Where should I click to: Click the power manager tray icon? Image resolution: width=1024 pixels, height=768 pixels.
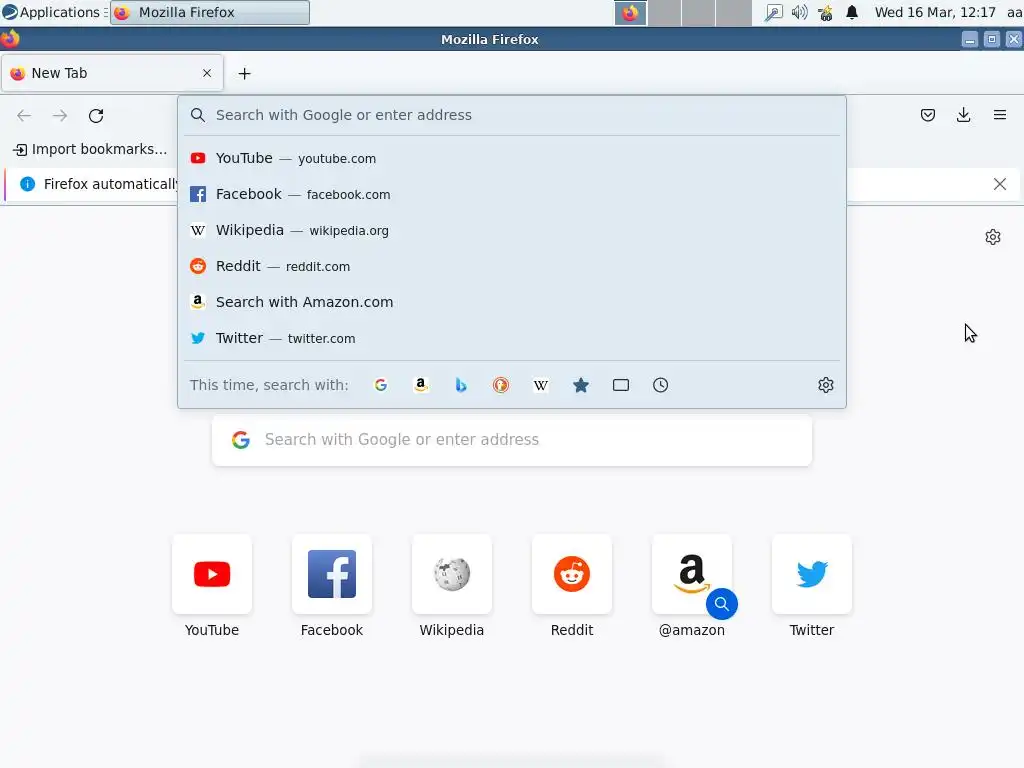[825, 12]
